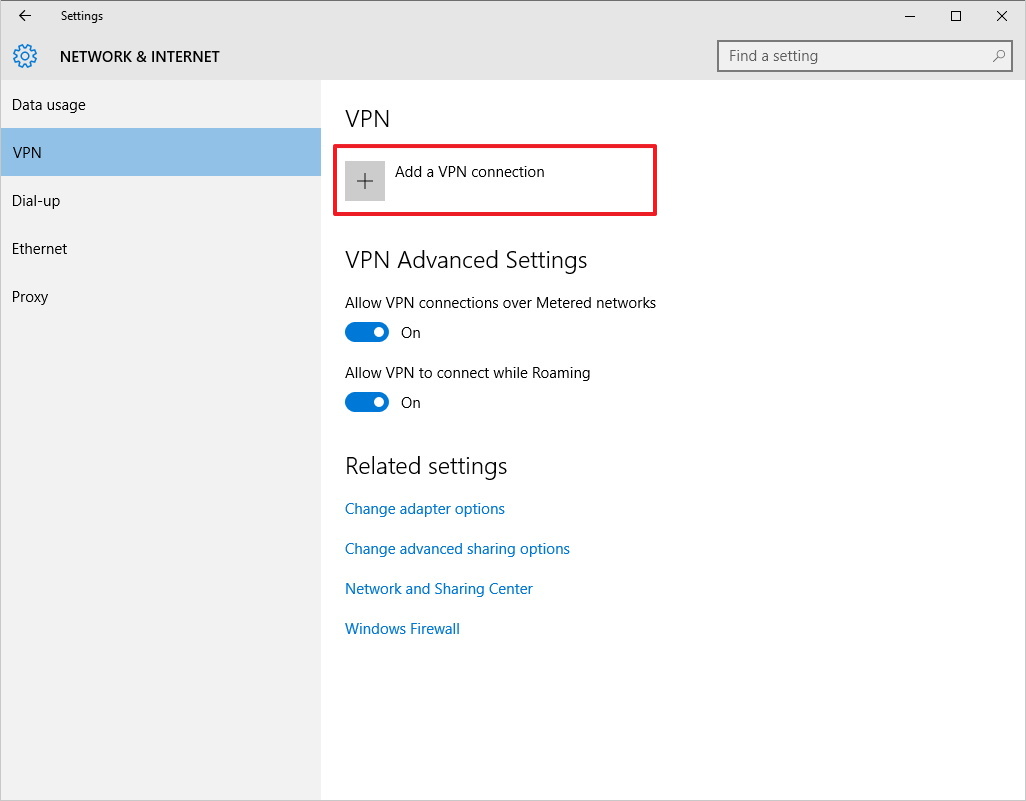The width and height of the screenshot is (1026, 801).
Task: Click Add a VPN connection label
Action: [x=469, y=172]
